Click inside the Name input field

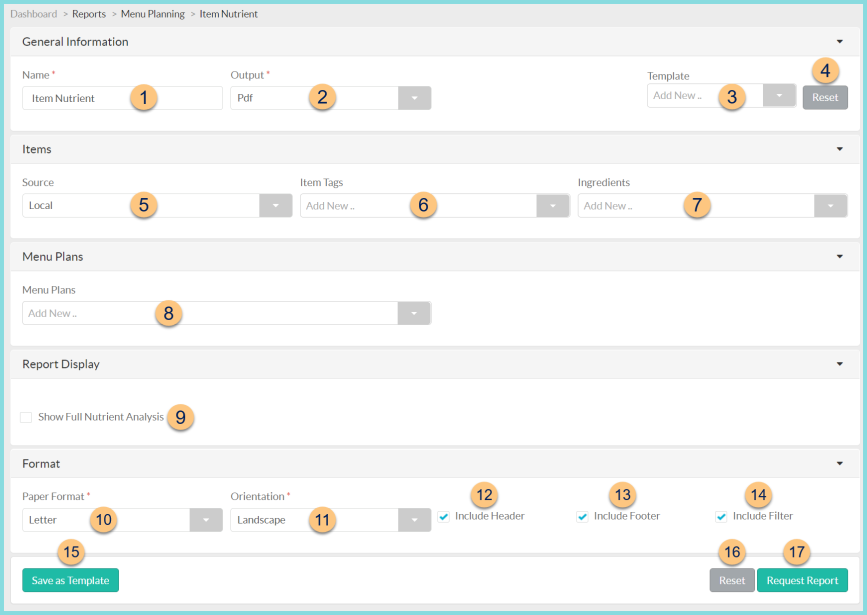[100, 97]
